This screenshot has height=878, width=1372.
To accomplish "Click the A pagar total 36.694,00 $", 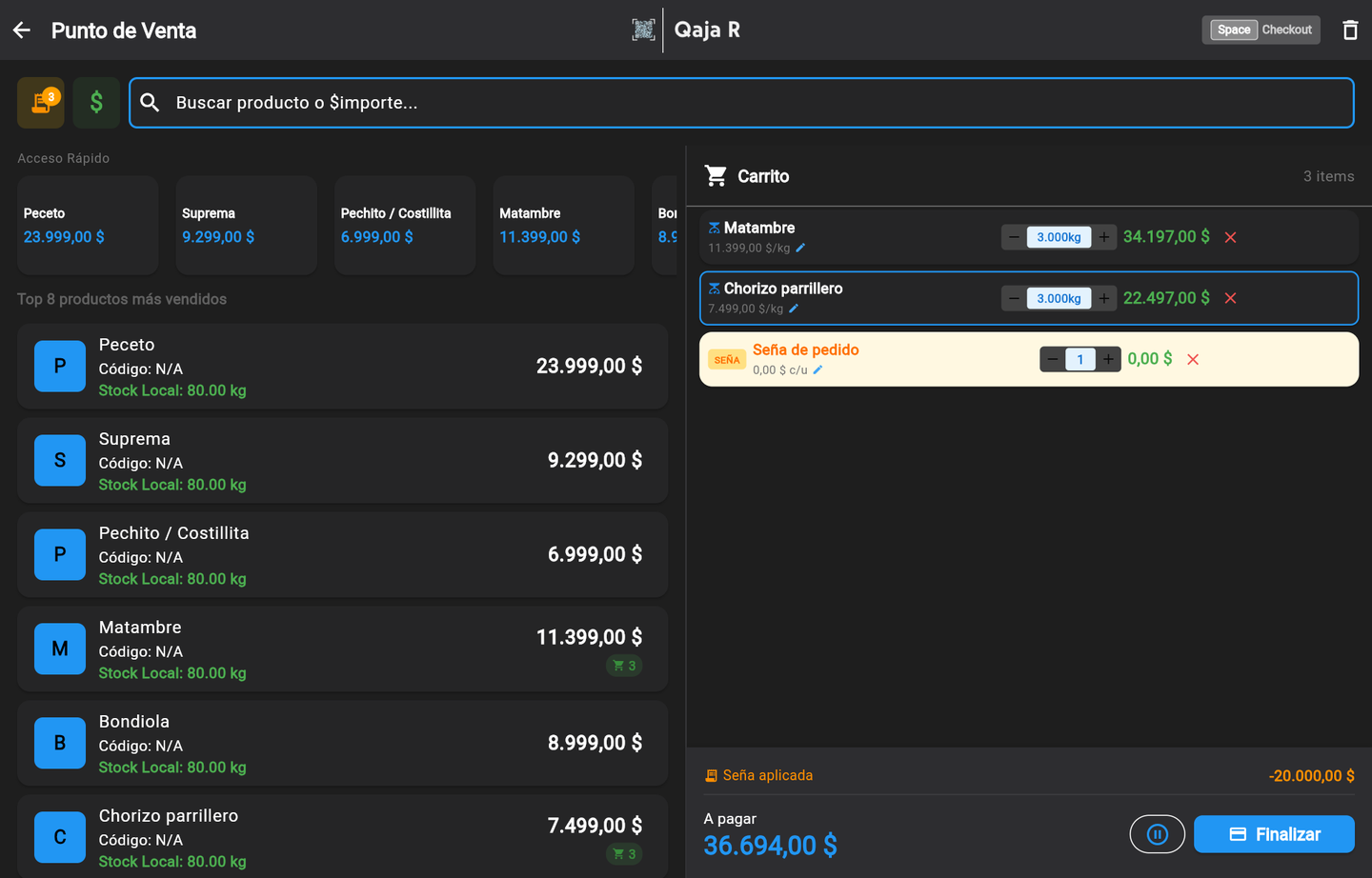I will [x=770, y=845].
